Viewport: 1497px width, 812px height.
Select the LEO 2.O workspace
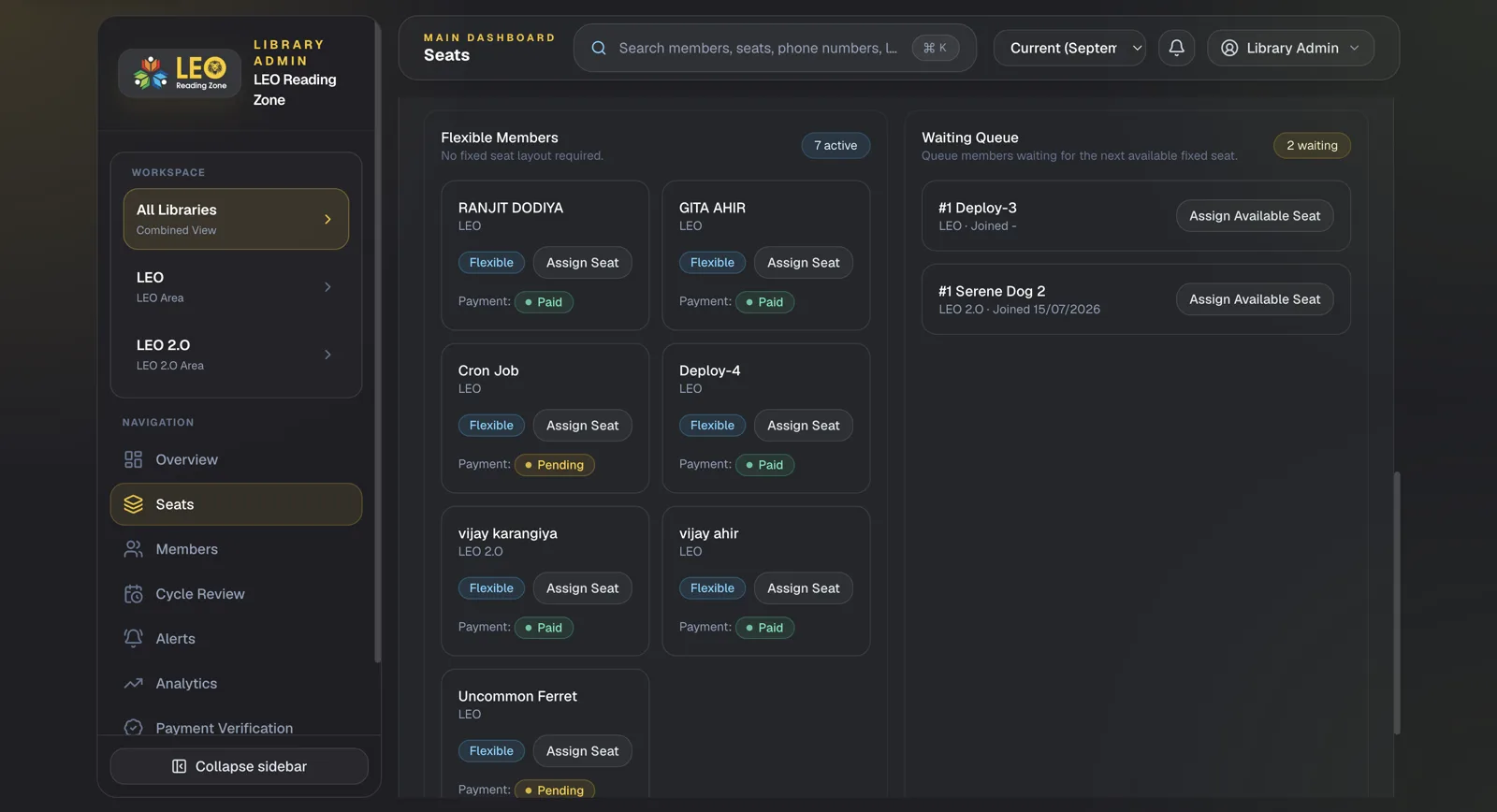(x=236, y=355)
